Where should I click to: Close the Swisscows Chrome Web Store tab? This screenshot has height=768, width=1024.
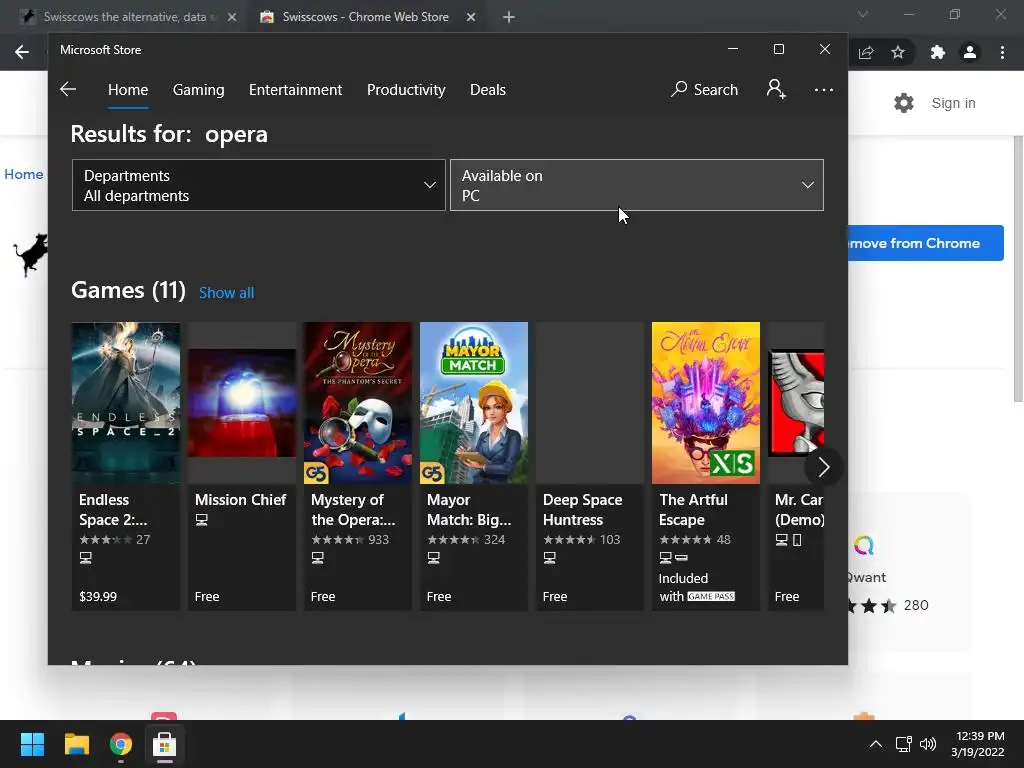(471, 17)
